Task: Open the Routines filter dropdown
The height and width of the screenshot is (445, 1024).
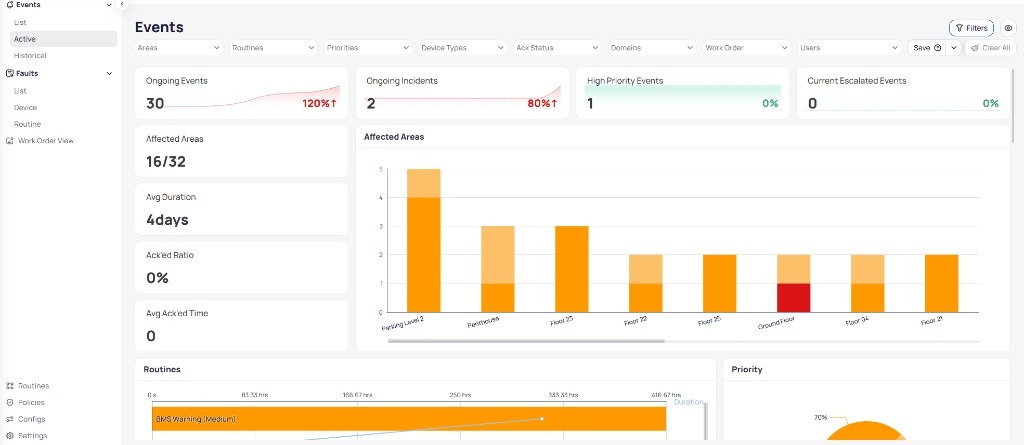Action: tap(274, 48)
